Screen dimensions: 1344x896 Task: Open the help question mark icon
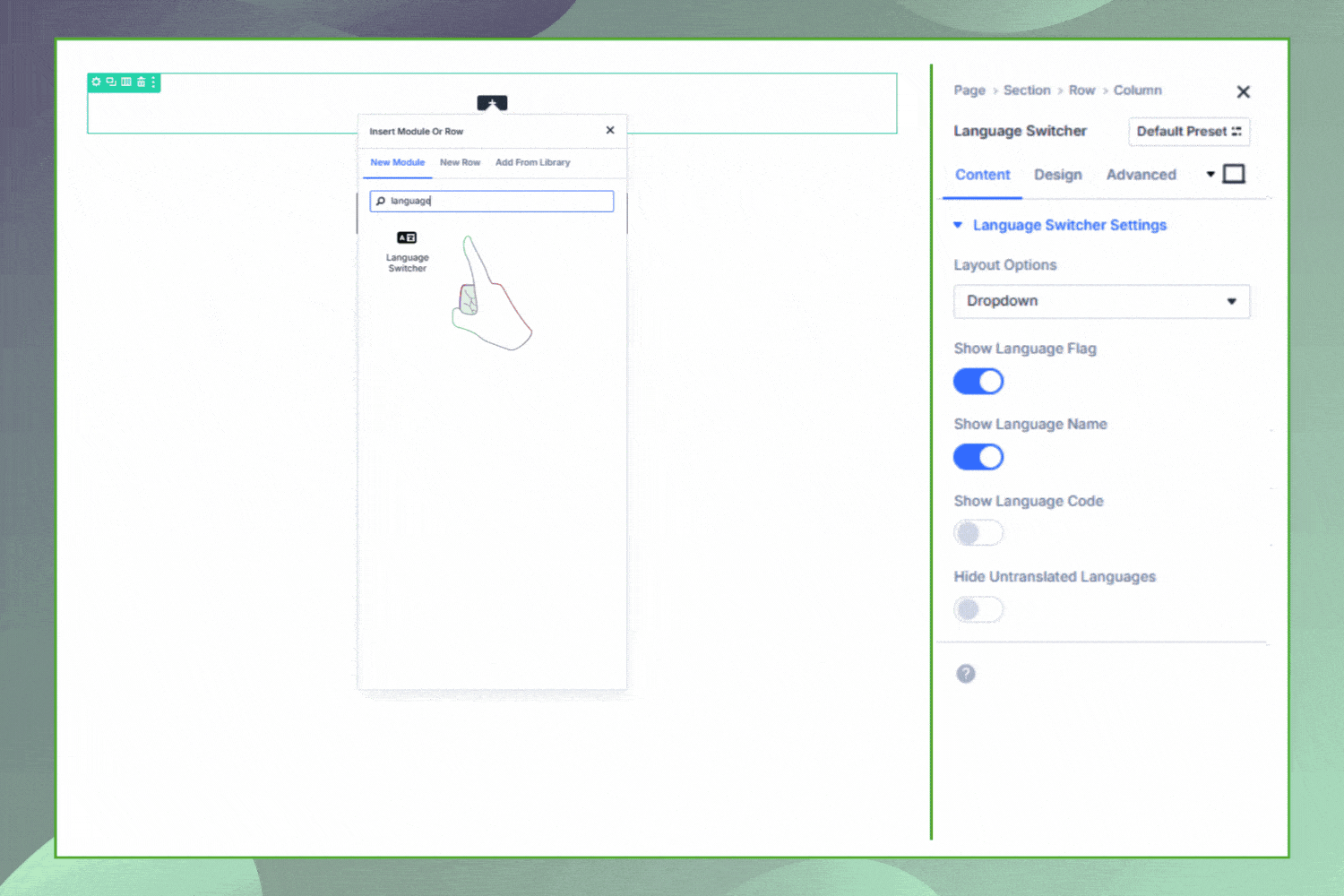tap(965, 673)
